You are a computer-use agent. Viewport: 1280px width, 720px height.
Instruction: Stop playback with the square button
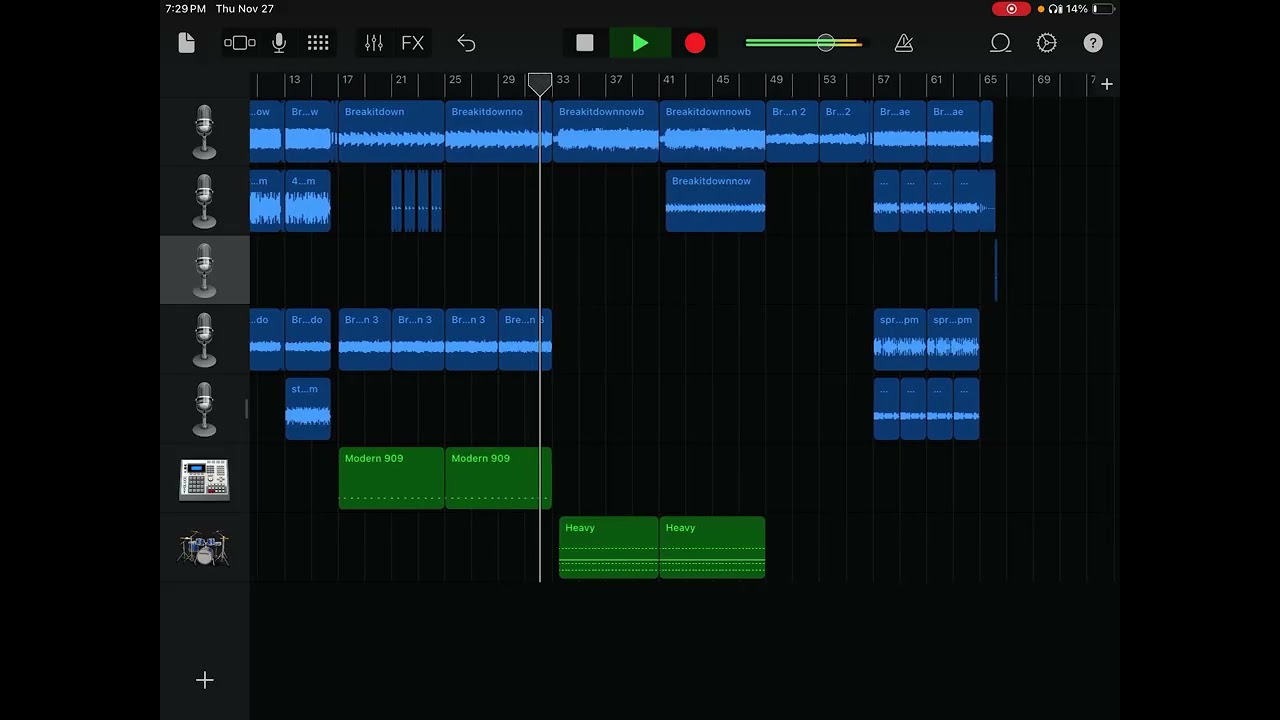tap(585, 43)
